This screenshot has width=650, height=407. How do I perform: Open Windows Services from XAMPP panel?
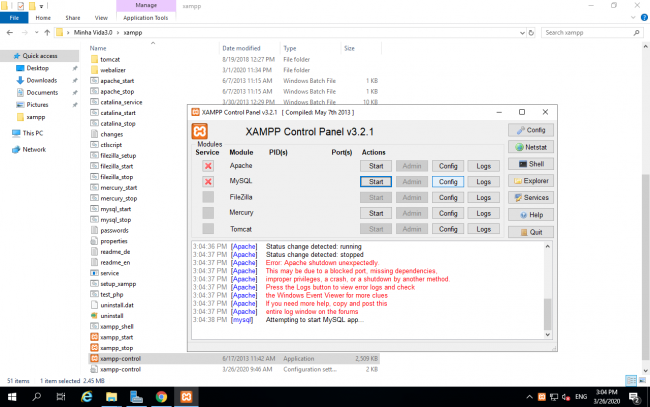click(531, 198)
